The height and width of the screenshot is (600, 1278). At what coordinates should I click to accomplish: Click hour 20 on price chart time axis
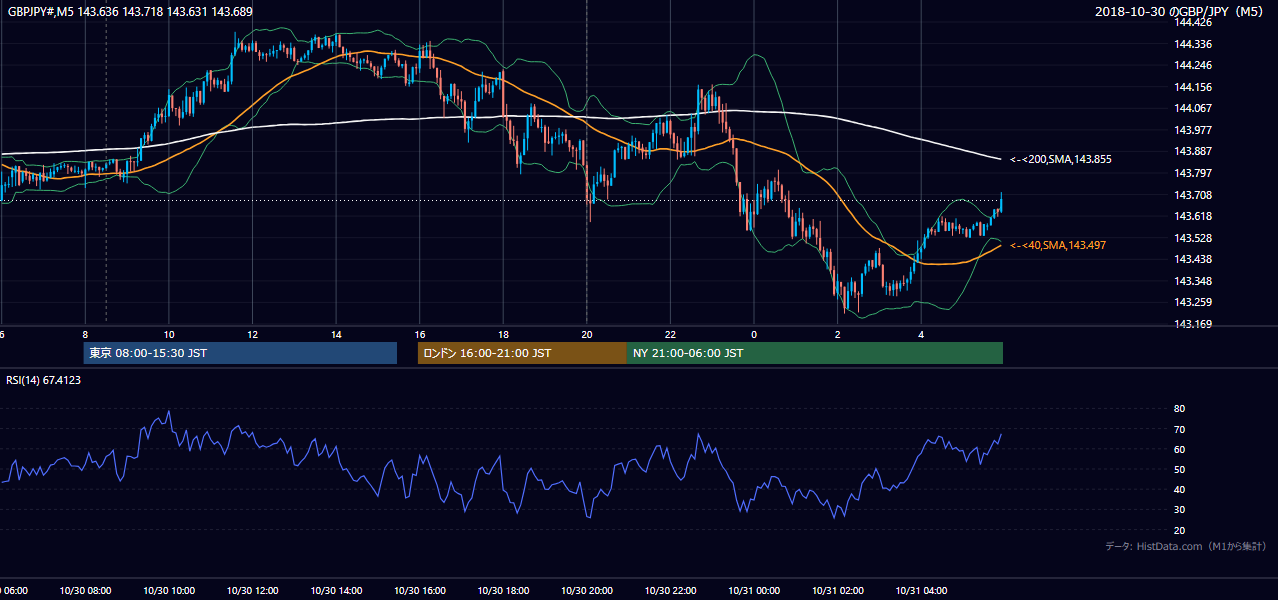point(587,335)
